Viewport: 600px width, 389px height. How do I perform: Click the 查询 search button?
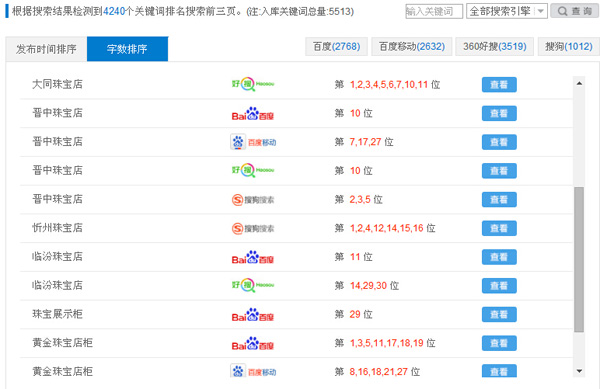click(574, 11)
